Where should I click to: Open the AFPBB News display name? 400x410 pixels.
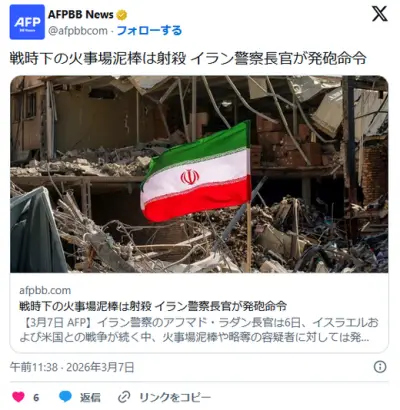81,15
